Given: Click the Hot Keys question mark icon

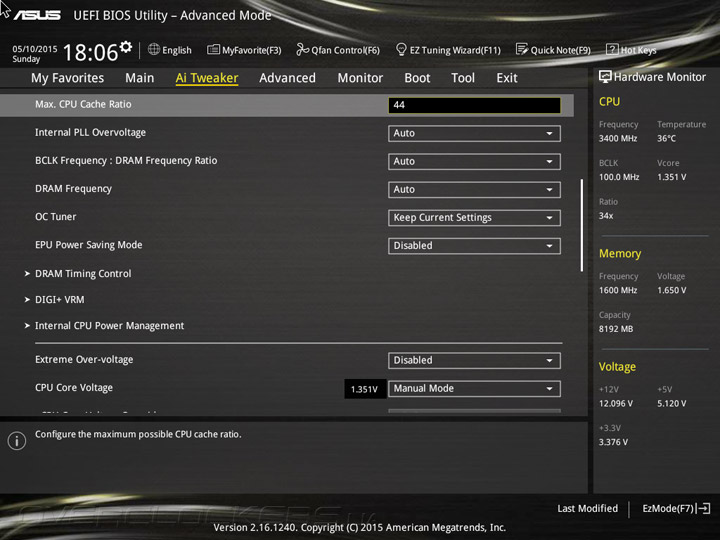Looking at the screenshot, I should coord(612,49).
